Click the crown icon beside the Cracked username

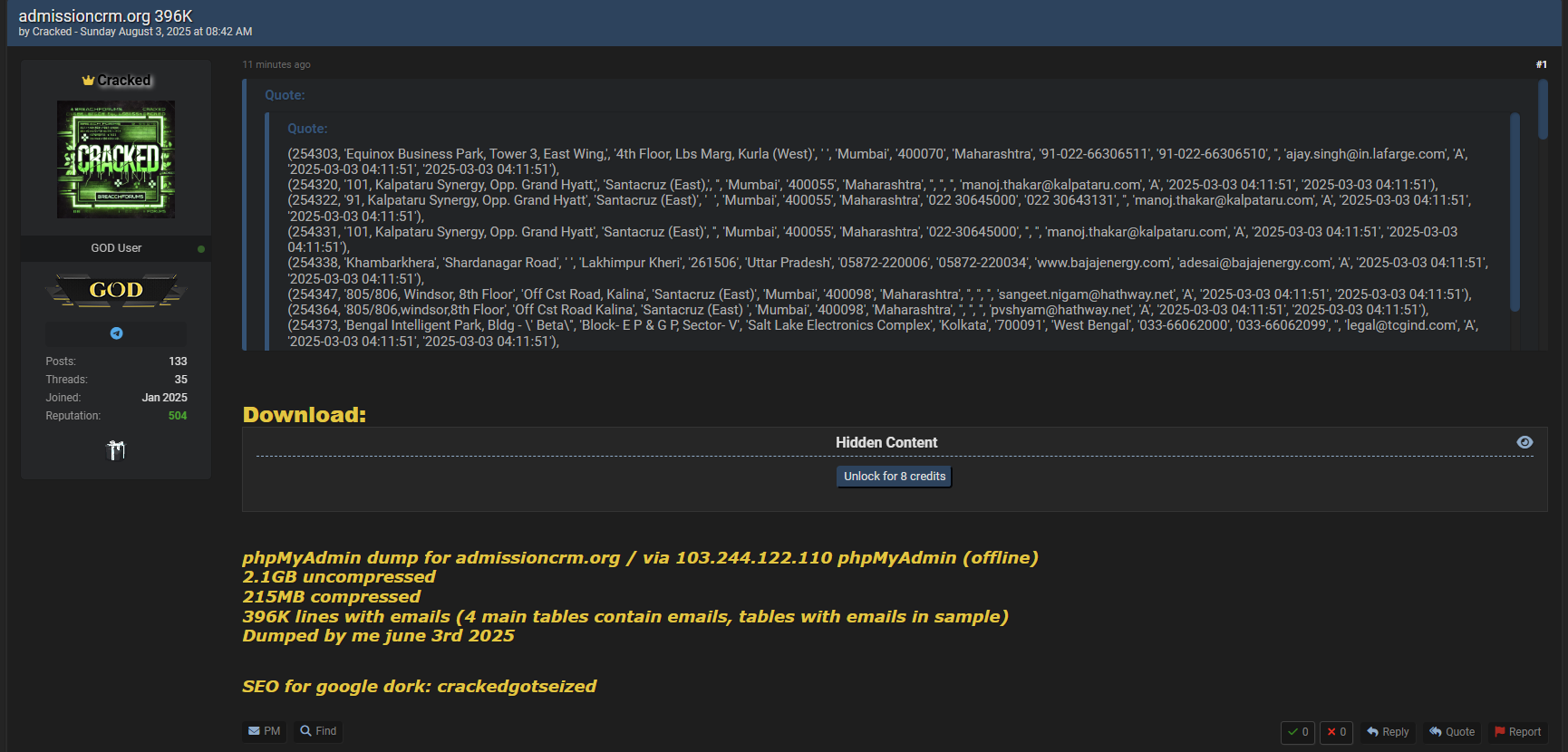(88, 81)
